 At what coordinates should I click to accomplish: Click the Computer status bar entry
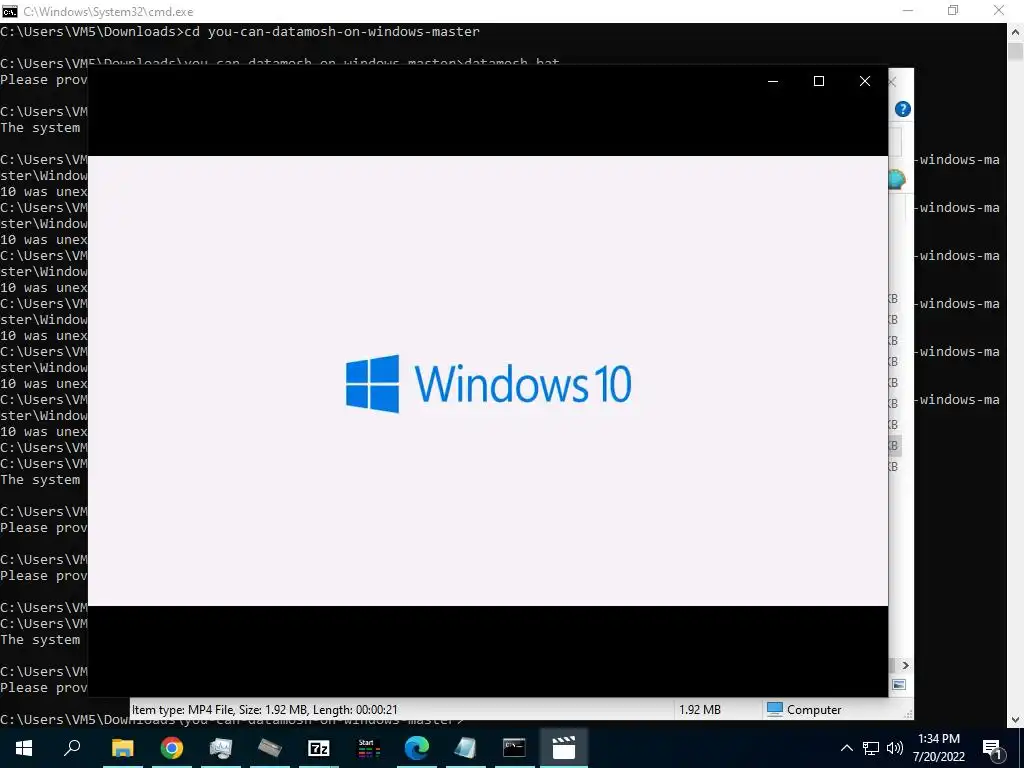pyautogui.click(x=804, y=709)
